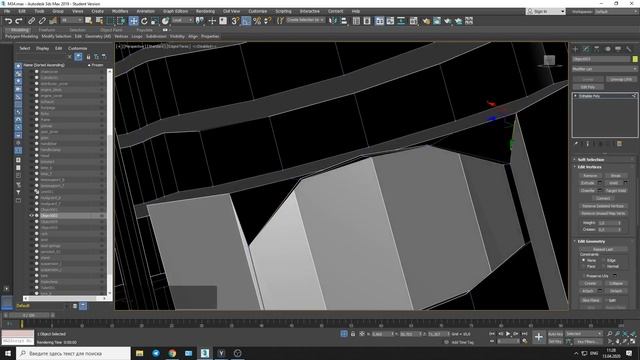Click the Unwrap UVW button
640x360 pixels.
(x=621, y=79)
